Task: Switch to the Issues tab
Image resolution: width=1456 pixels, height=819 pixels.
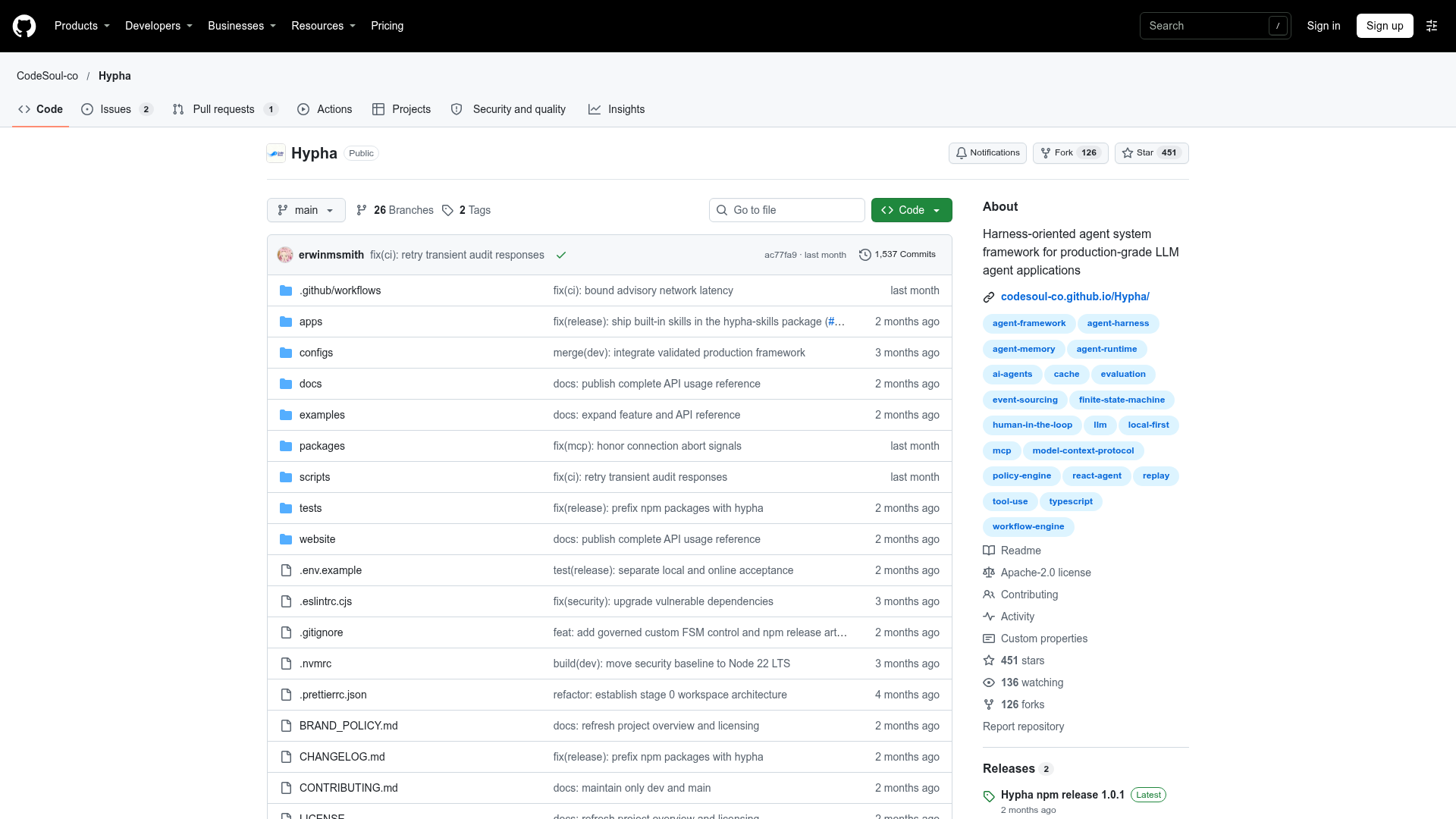Action: tap(117, 109)
